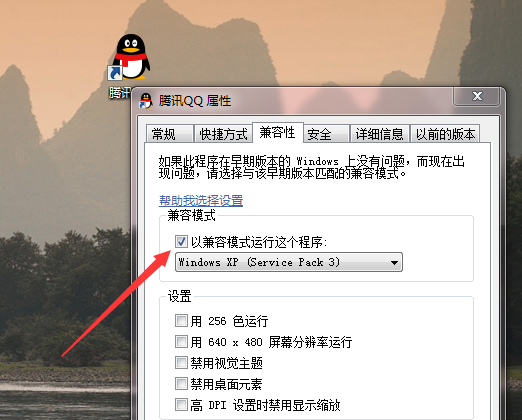Click the compatibility mode dropdown arrow
The height and width of the screenshot is (420, 522).
[394, 263]
